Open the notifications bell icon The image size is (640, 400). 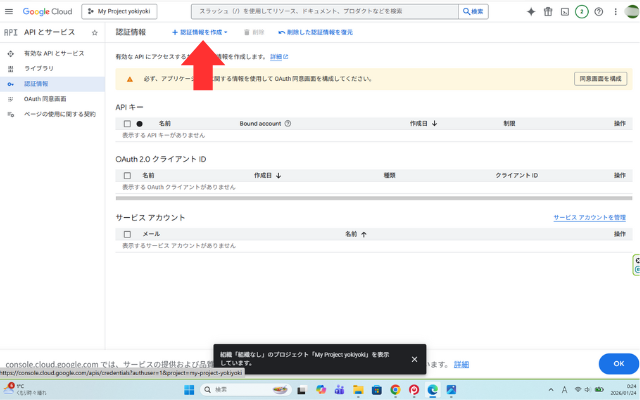tap(581, 11)
